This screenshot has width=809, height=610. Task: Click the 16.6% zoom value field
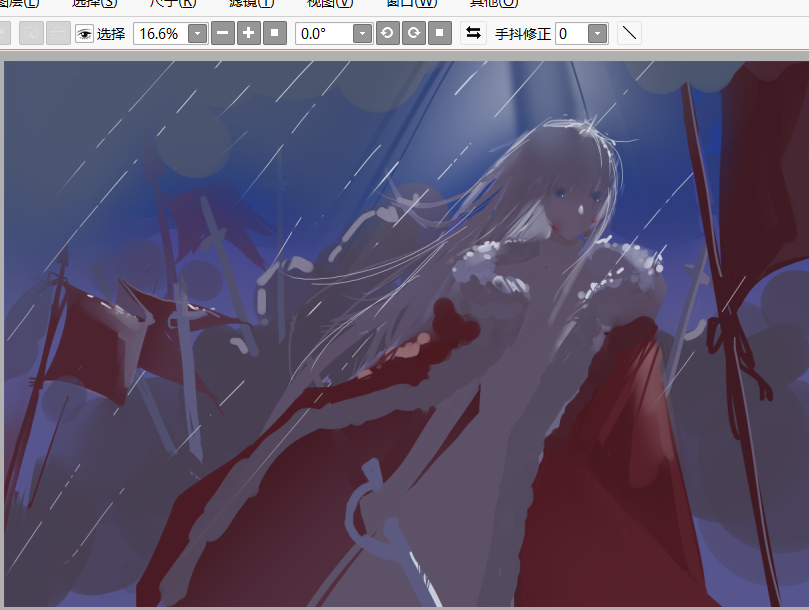pos(160,34)
